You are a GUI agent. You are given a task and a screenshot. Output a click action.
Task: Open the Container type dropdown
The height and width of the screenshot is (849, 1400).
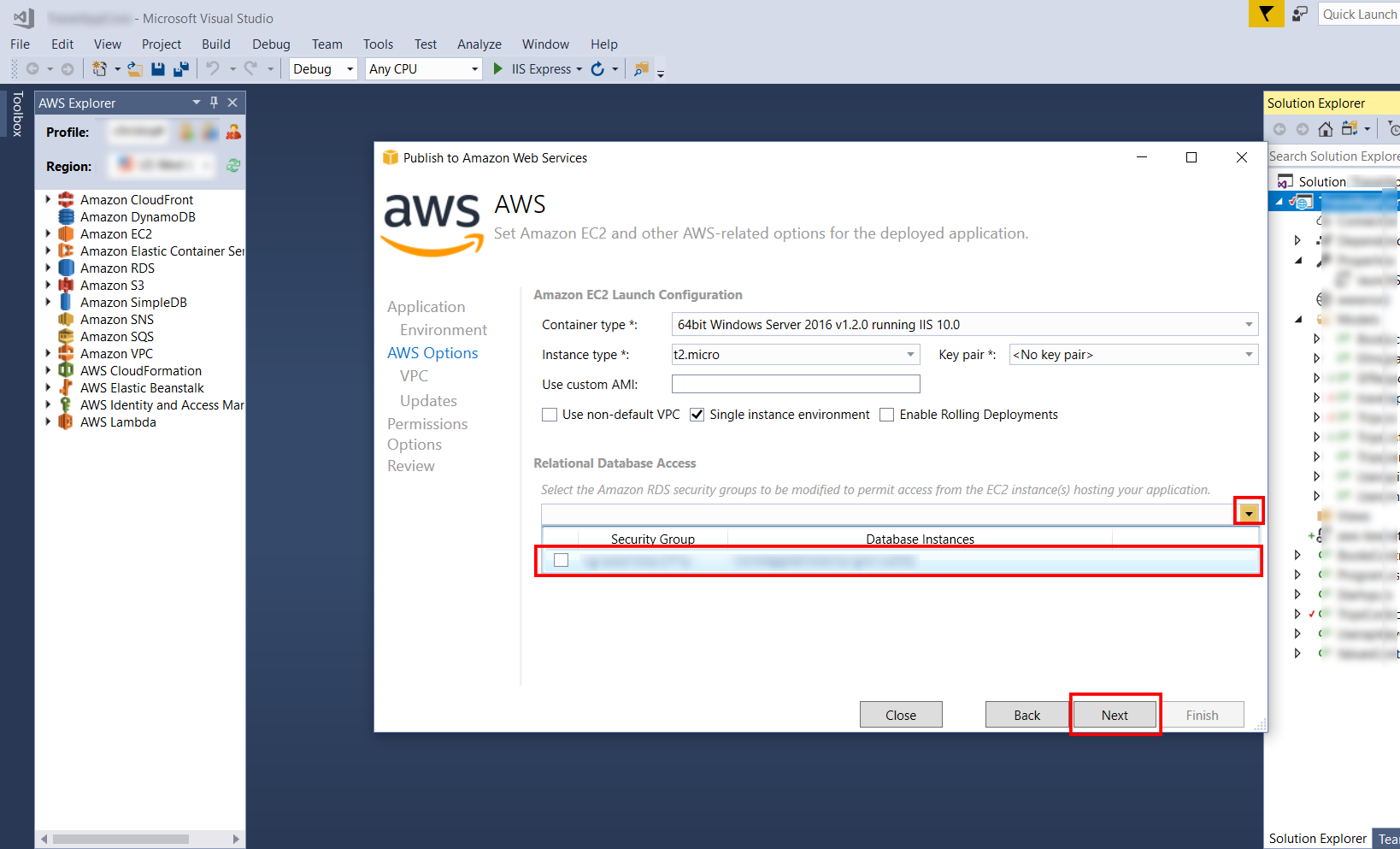click(x=1249, y=325)
